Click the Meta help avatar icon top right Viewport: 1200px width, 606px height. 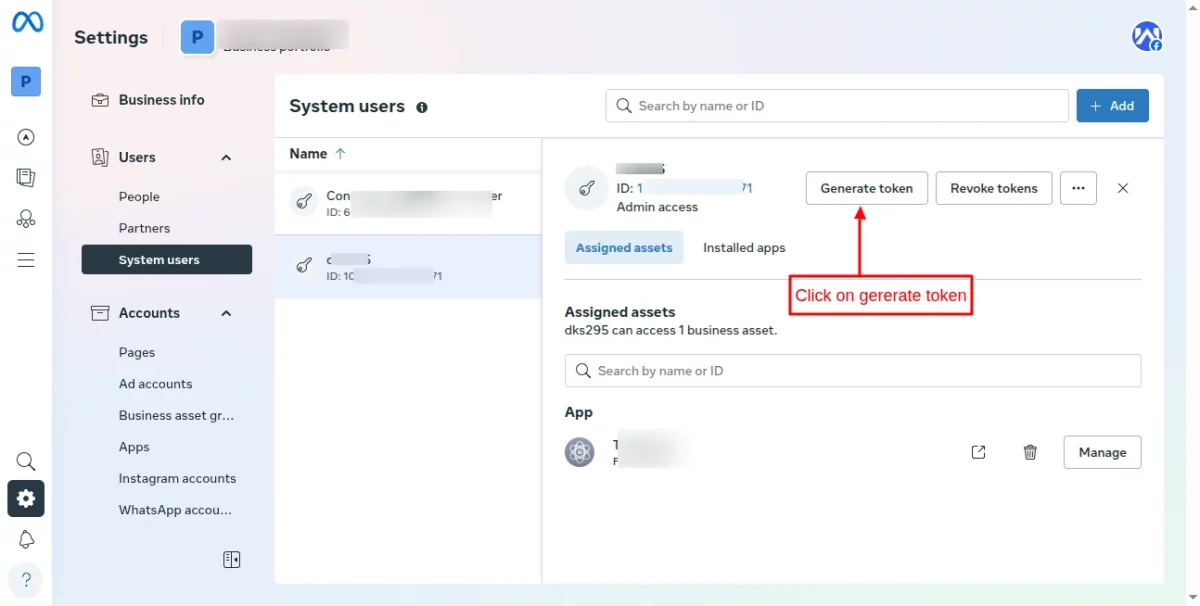click(1146, 35)
